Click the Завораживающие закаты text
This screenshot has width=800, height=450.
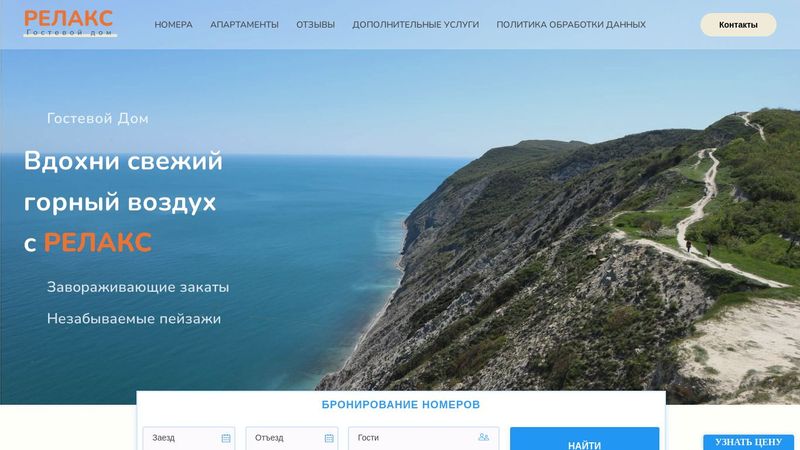[x=138, y=287]
